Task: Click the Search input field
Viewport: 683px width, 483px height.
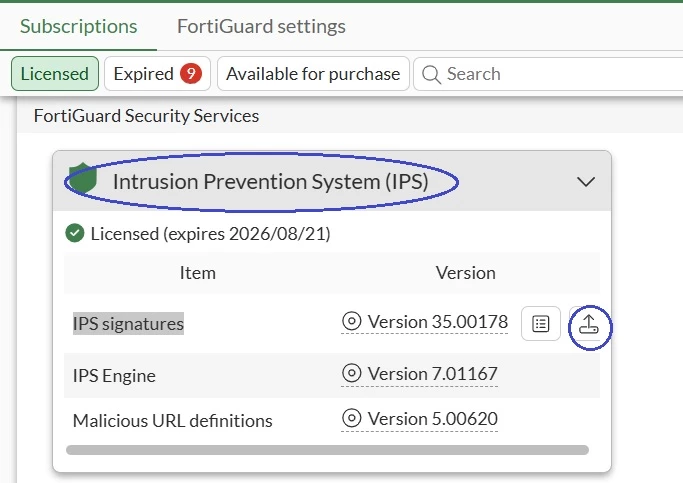Action: (x=548, y=74)
